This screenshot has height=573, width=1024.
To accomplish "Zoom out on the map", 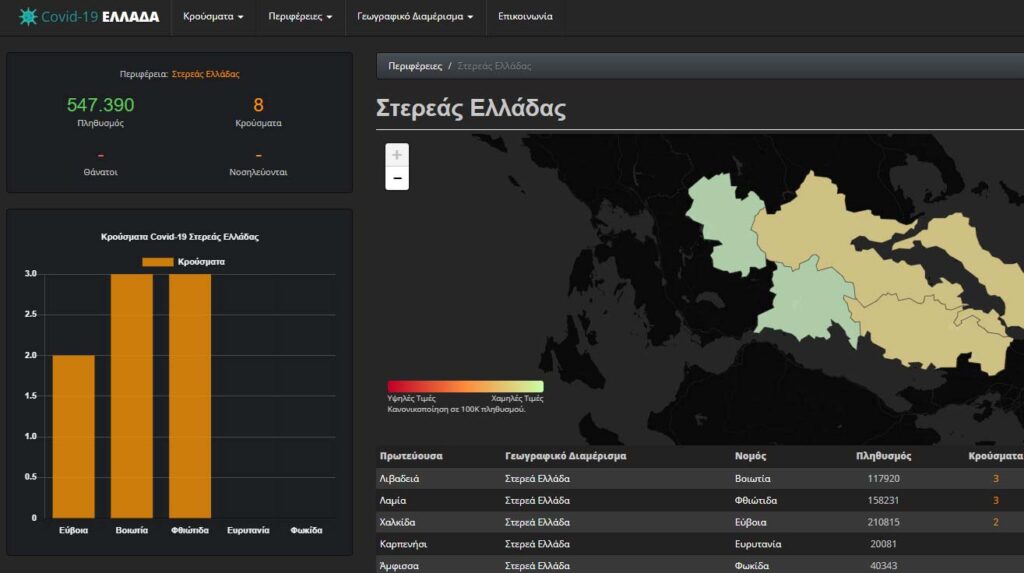I will pos(397,179).
